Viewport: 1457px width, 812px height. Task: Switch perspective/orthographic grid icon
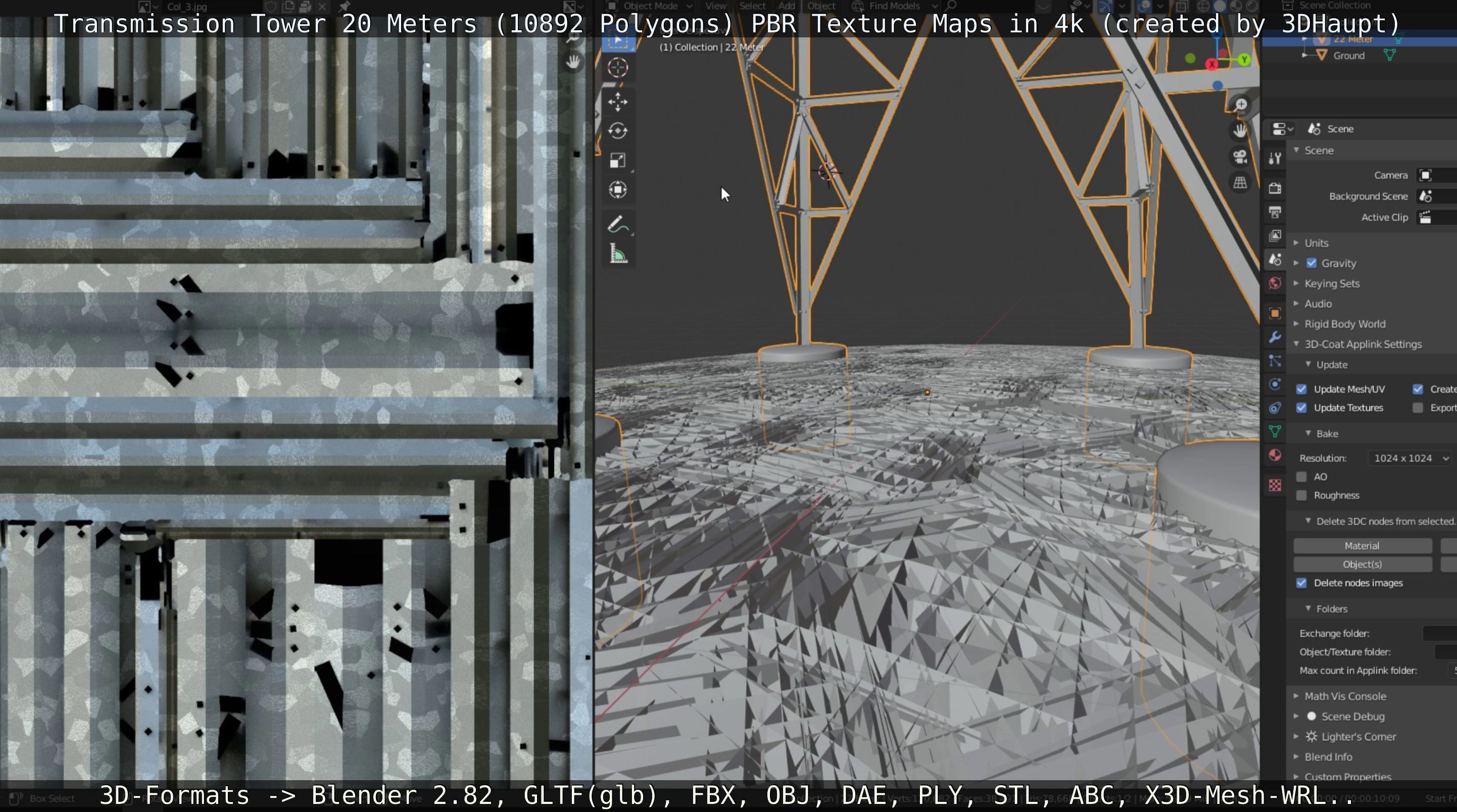[1240, 183]
